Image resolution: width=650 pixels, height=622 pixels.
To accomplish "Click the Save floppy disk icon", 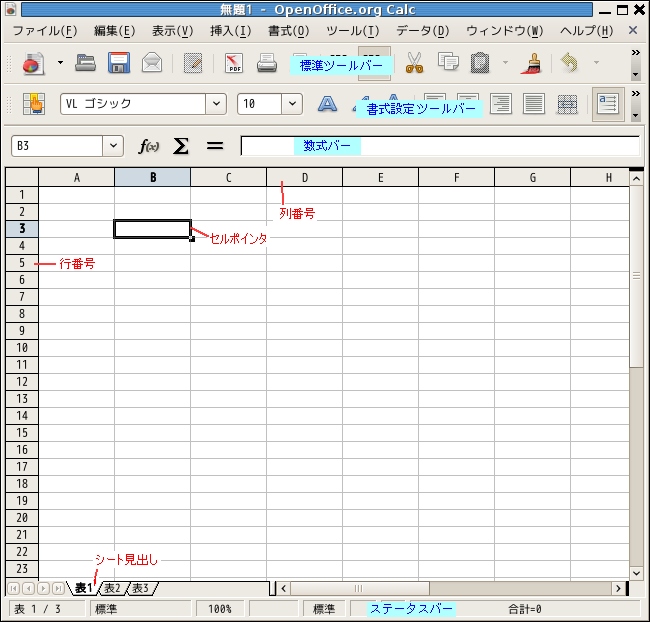I will (x=119, y=63).
